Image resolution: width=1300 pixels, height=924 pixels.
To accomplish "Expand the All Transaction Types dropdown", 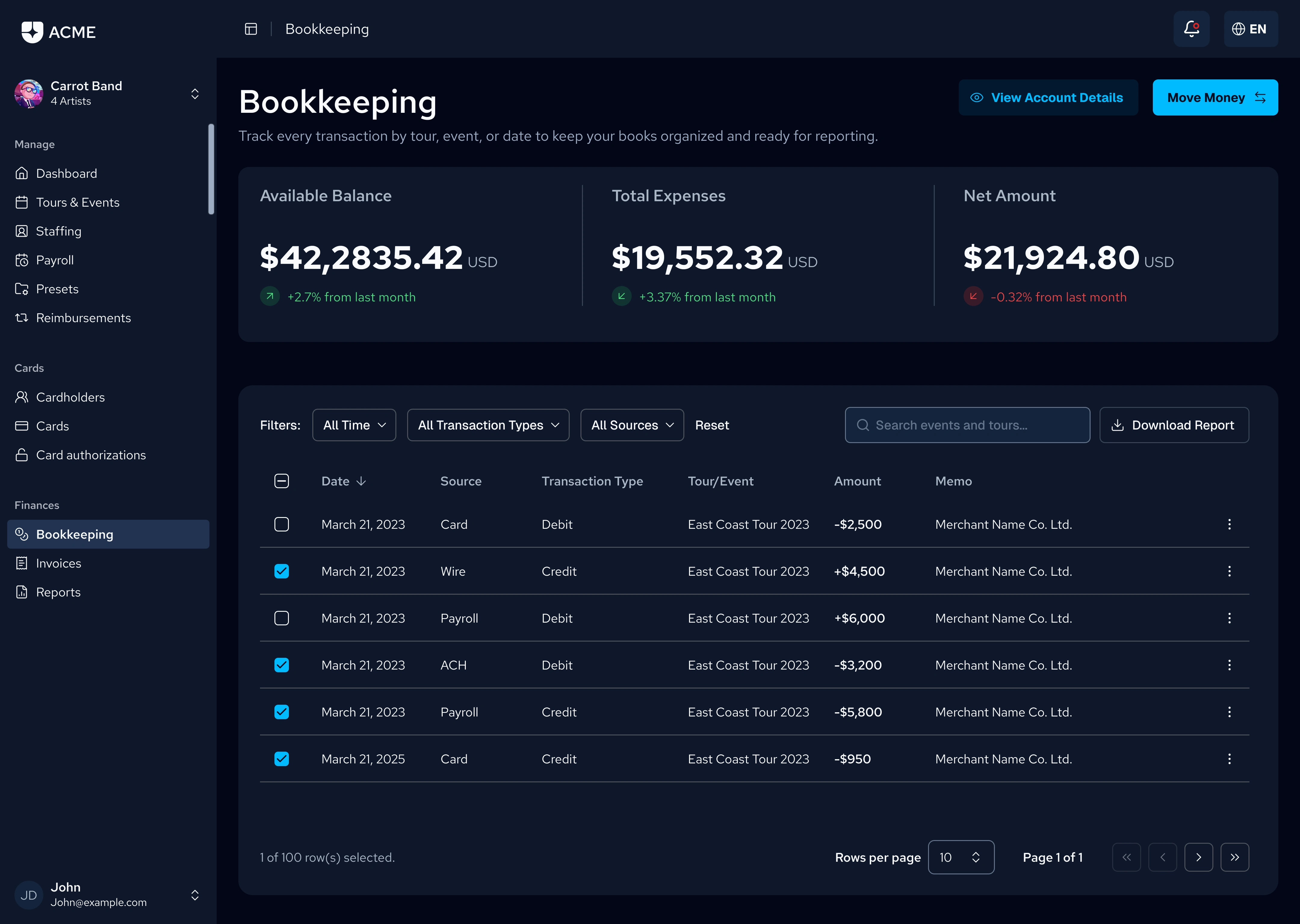I will coord(488,425).
